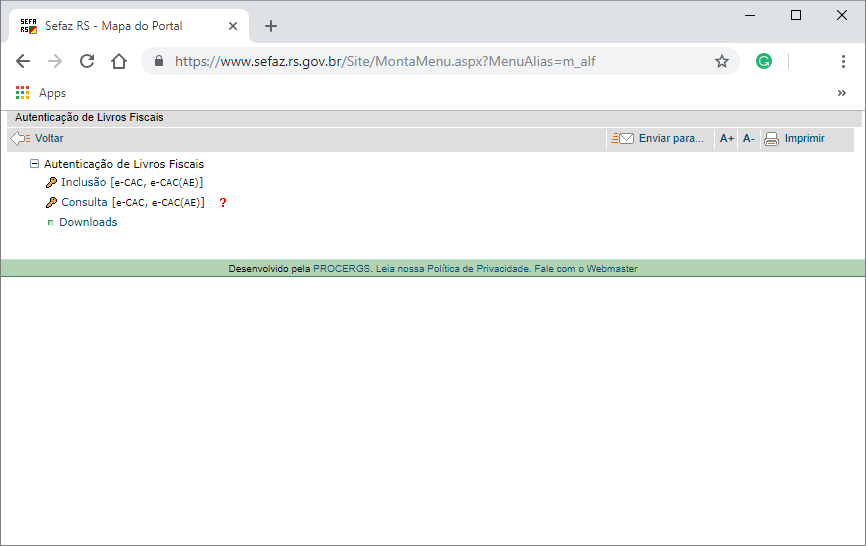Open the PROCERGS footer link
Viewport: 866px width, 546px height.
tap(342, 269)
